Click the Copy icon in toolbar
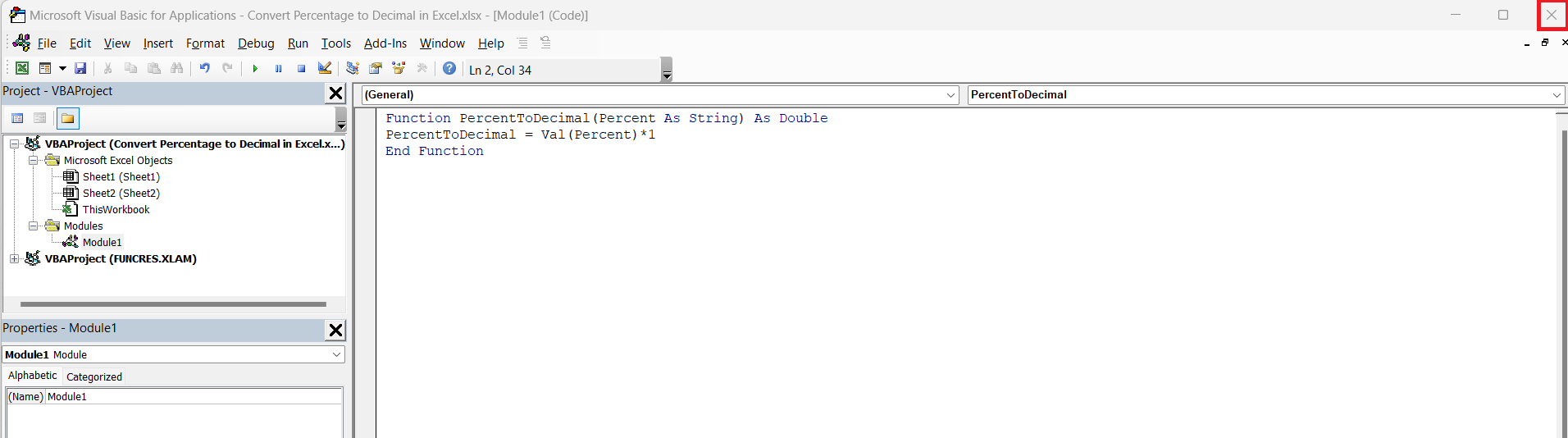The width and height of the screenshot is (1568, 438). tap(130, 68)
